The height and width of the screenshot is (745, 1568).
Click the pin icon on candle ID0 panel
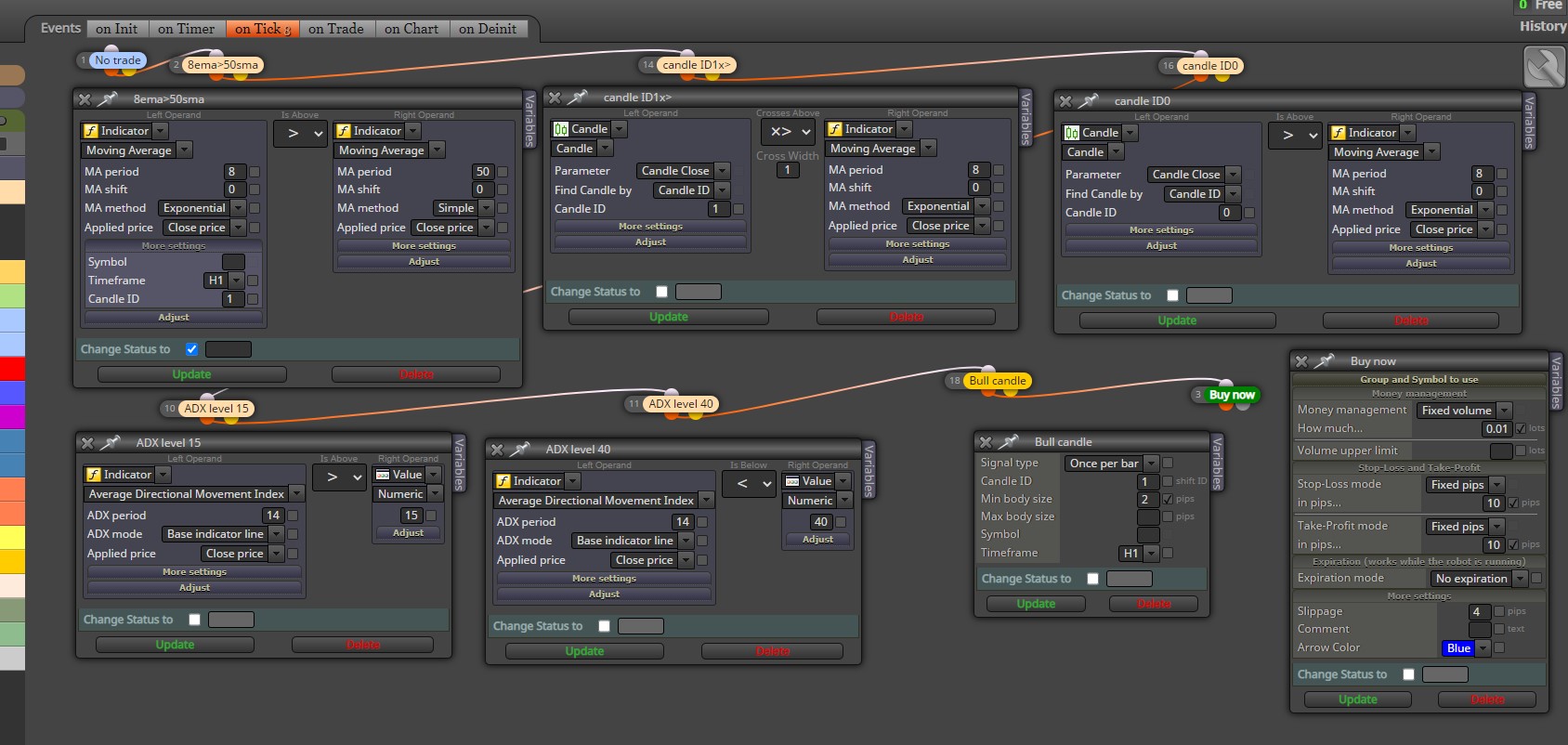pyautogui.click(x=1090, y=100)
